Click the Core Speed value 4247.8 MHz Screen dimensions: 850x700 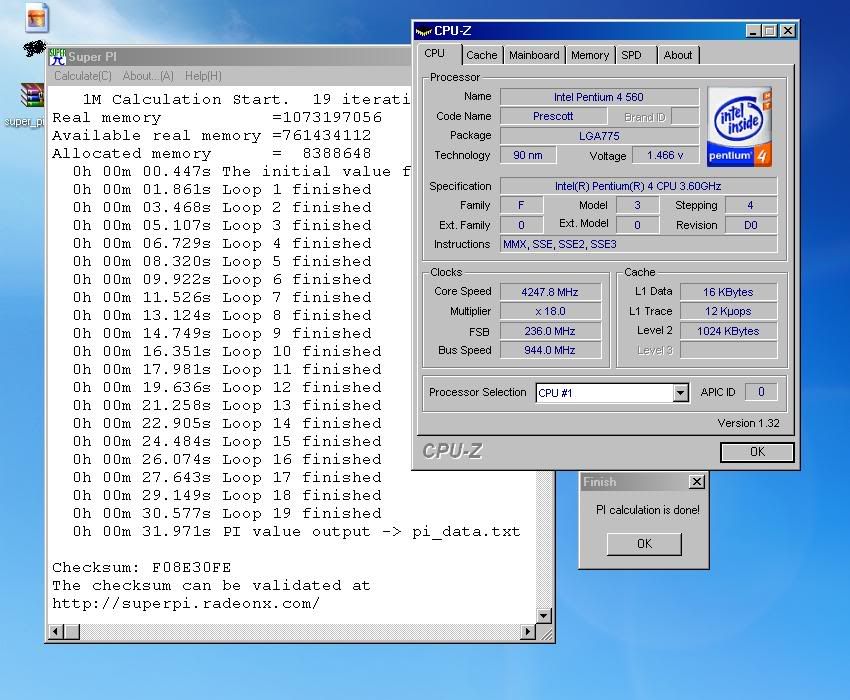pos(550,292)
